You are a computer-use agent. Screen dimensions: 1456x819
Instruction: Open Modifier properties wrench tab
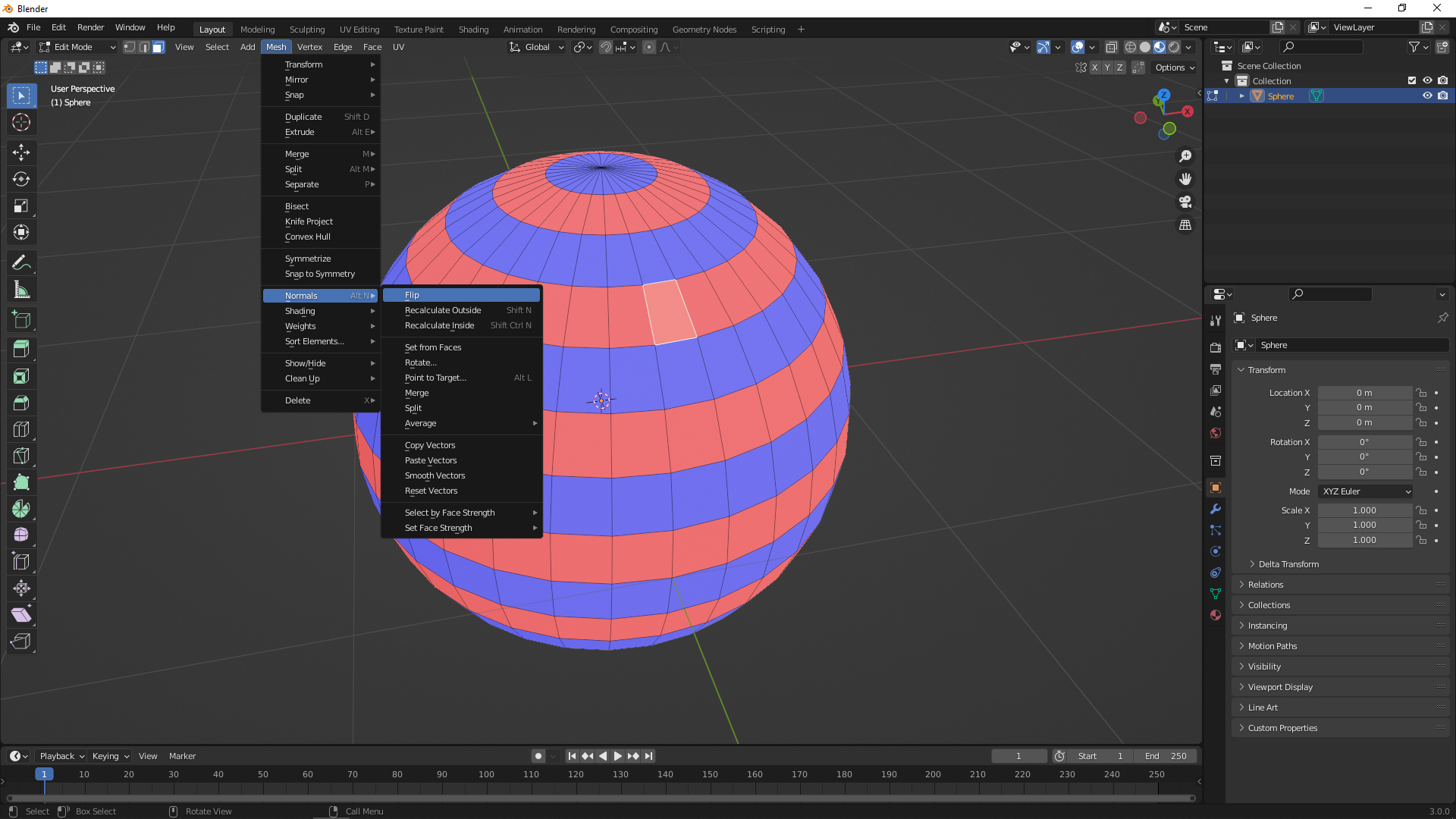click(x=1216, y=509)
